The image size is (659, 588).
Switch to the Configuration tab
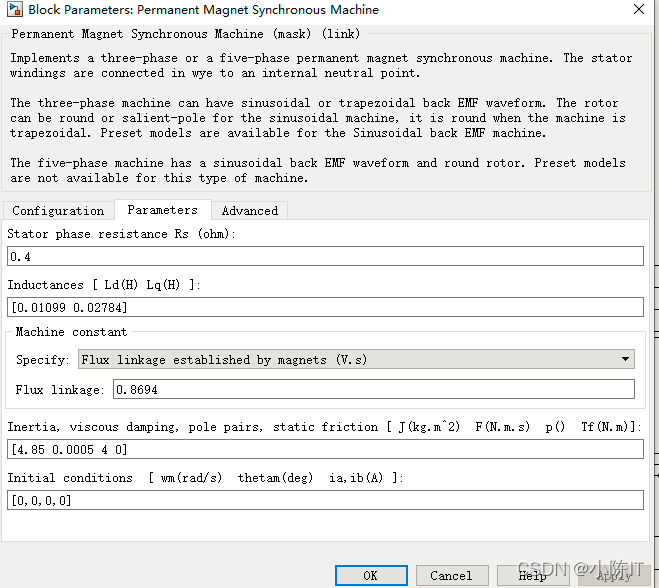tap(58, 210)
